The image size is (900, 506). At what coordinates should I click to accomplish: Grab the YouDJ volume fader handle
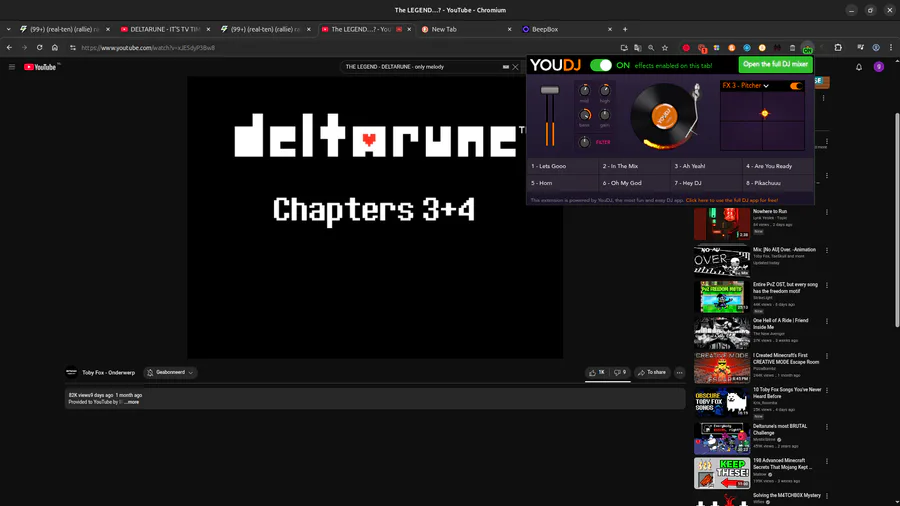(x=549, y=90)
